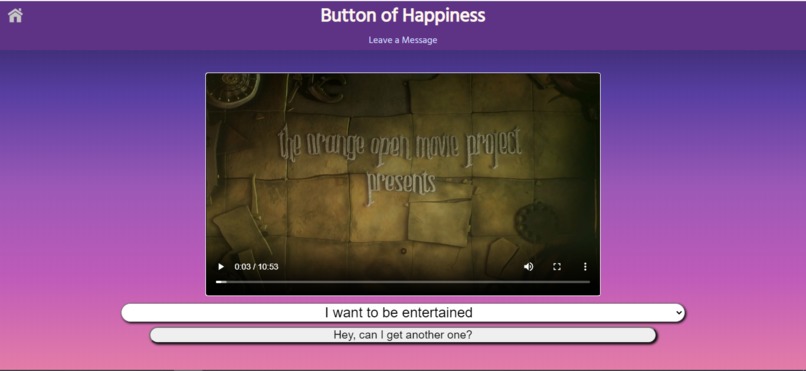Play the video
Image resolution: width=806 pixels, height=371 pixels.
click(x=221, y=267)
